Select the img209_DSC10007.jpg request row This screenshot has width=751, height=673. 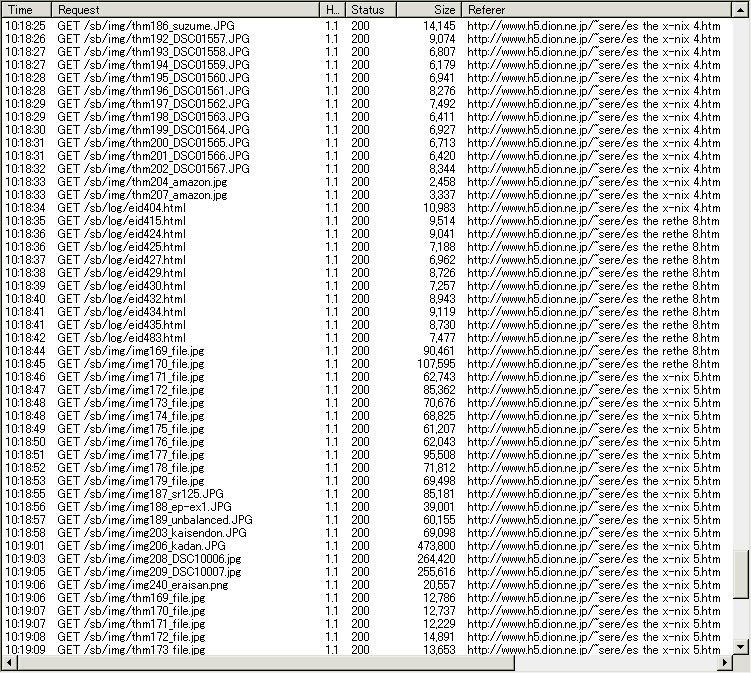(366, 572)
